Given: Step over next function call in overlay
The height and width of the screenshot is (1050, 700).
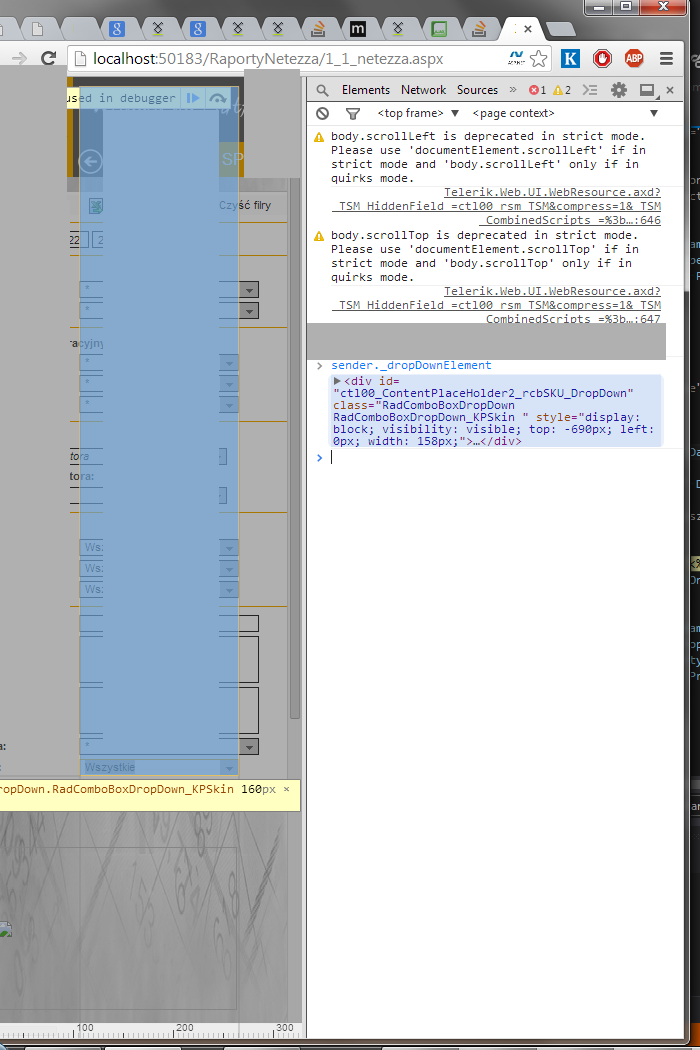Looking at the screenshot, I should pyautogui.click(x=217, y=98).
